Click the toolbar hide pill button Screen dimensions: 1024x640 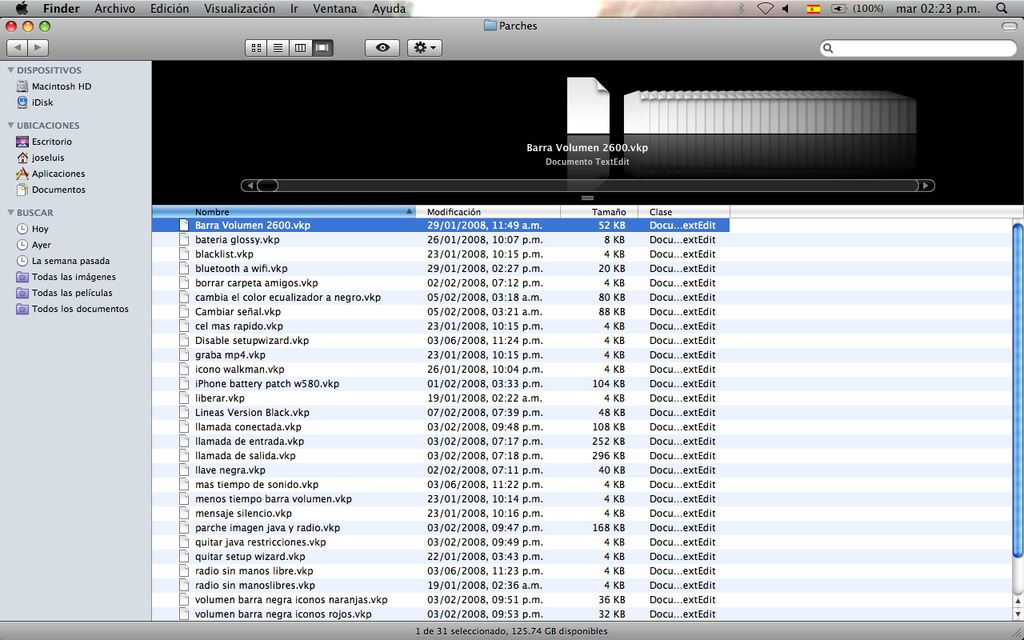1009,26
